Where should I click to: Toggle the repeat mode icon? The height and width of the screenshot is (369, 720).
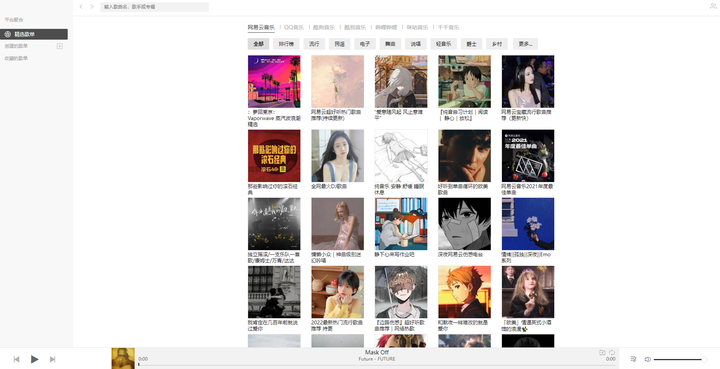(x=612, y=352)
